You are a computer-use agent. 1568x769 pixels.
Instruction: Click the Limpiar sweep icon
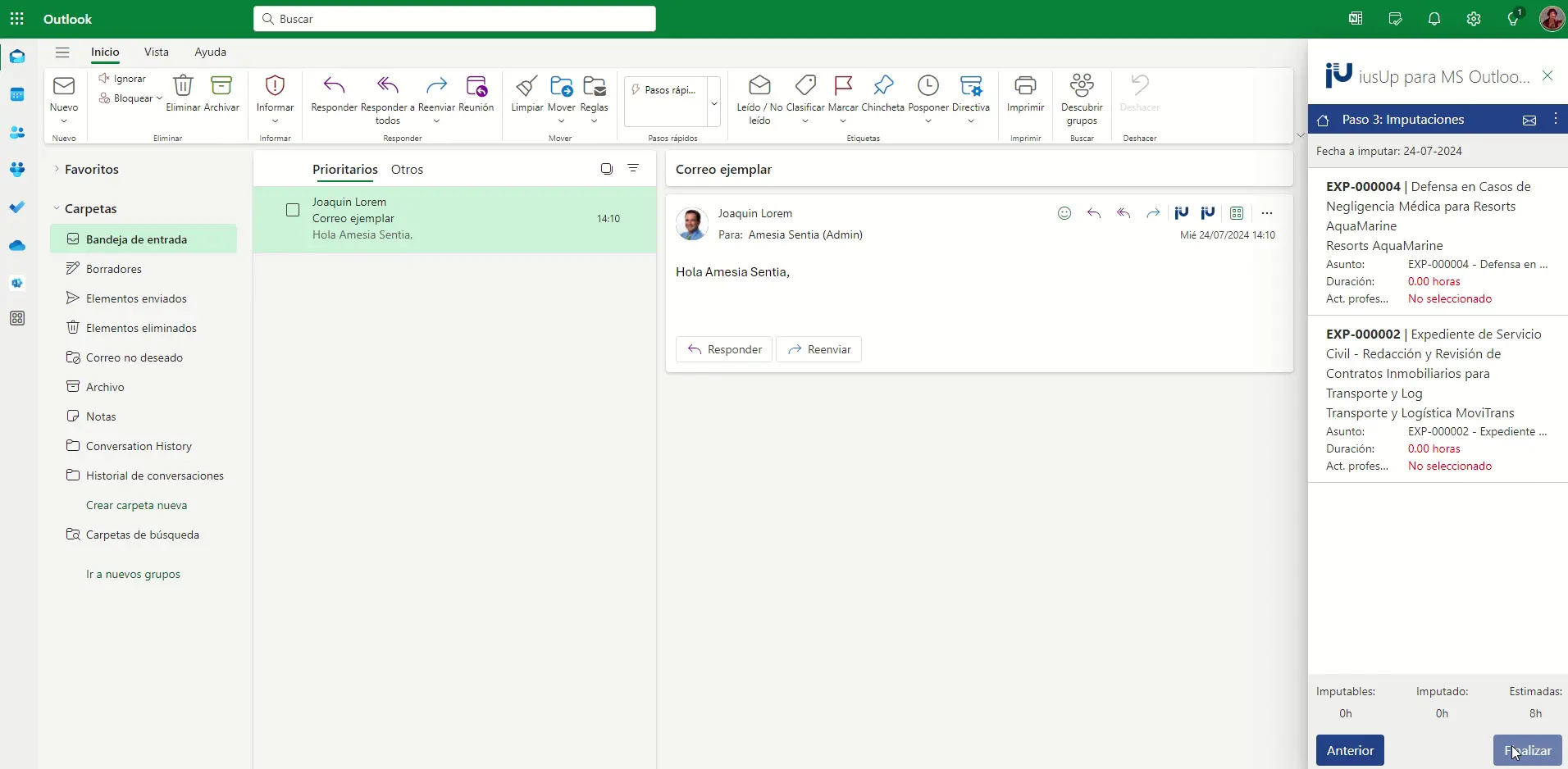(x=526, y=86)
